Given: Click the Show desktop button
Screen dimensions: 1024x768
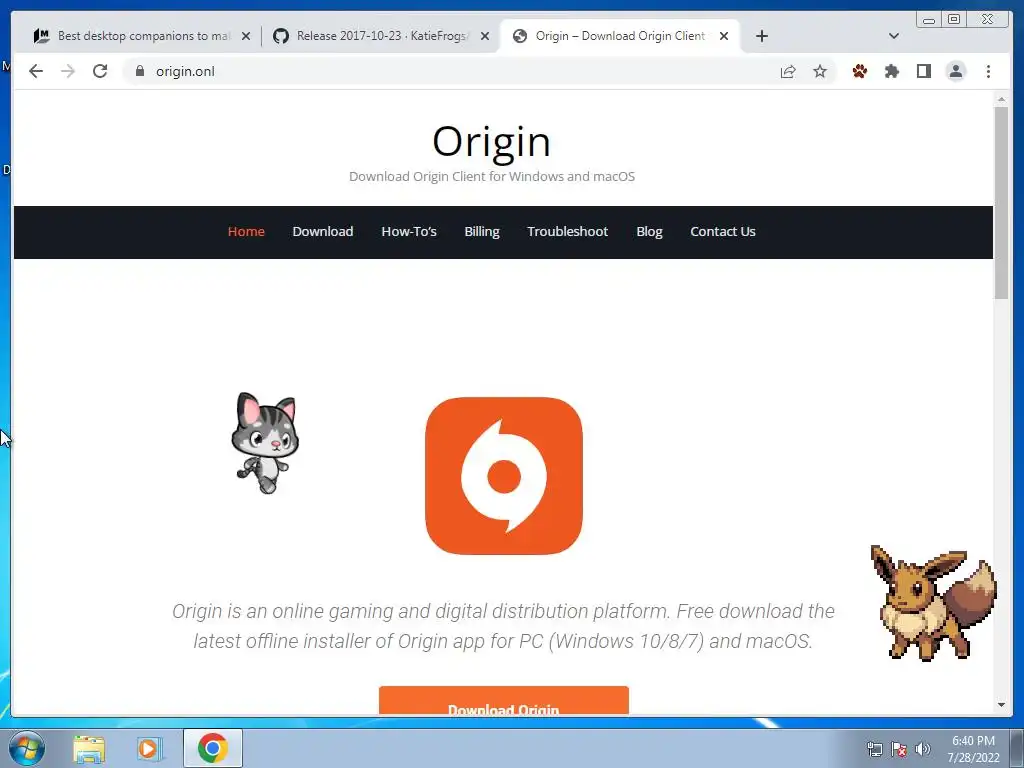Looking at the screenshot, I should click(x=1017, y=748).
